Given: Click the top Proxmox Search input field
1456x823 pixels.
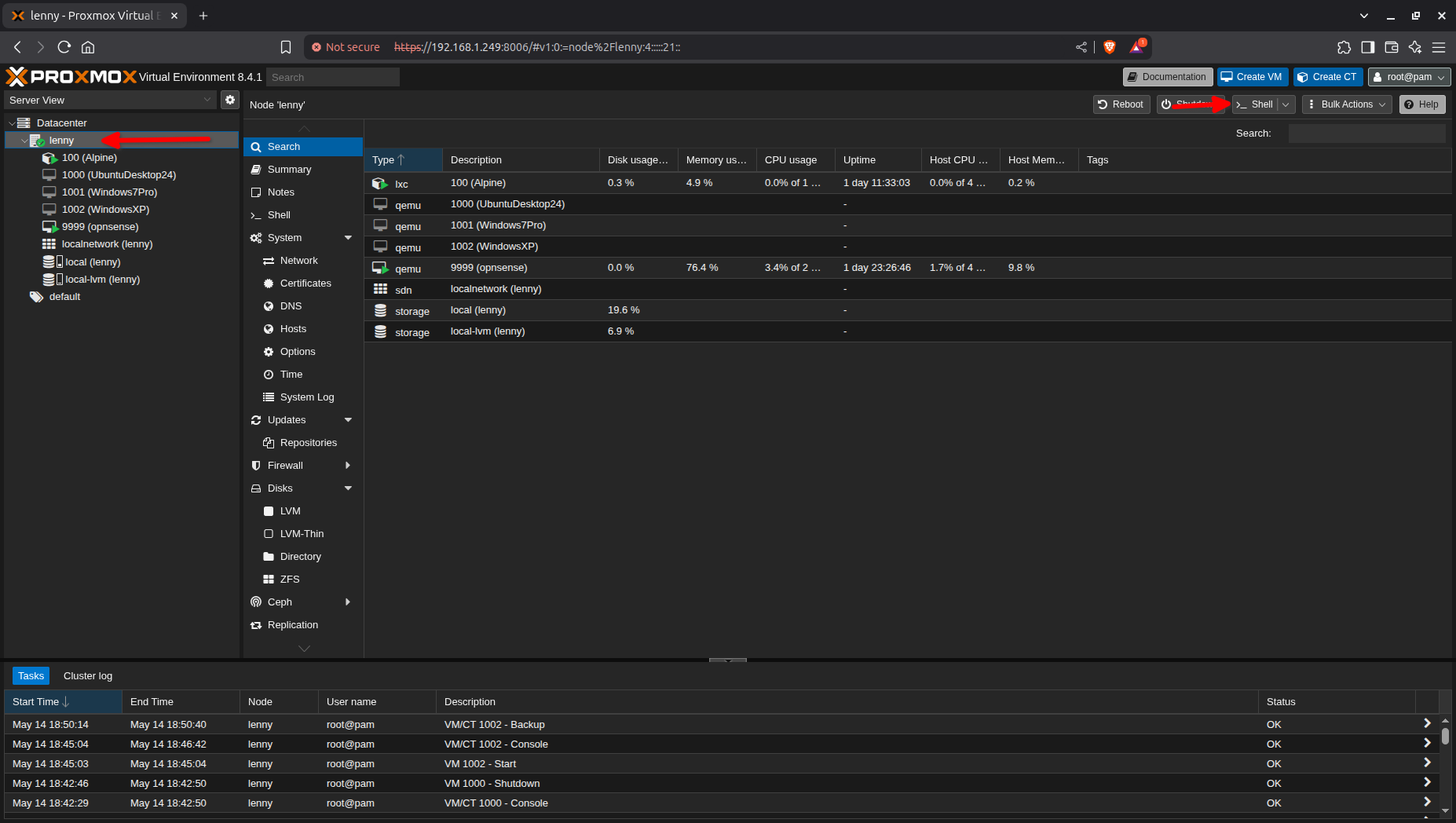Looking at the screenshot, I should pos(333,77).
